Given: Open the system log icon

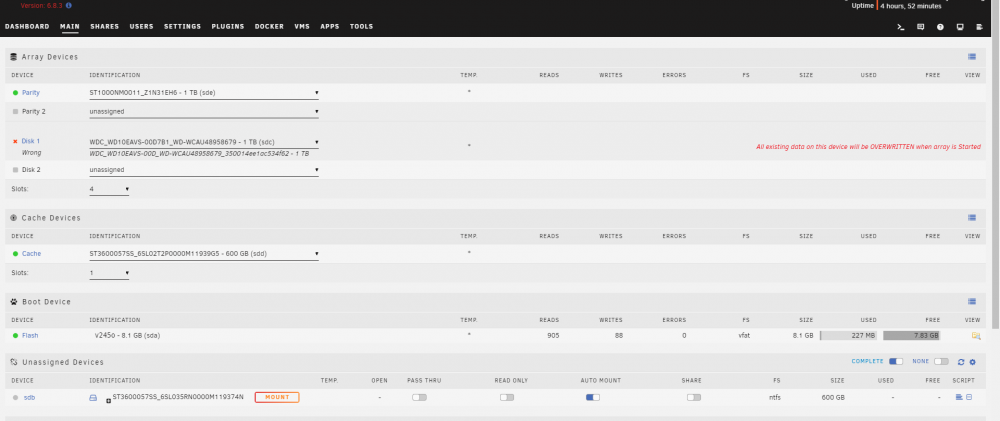Looking at the screenshot, I should click(x=980, y=27).
